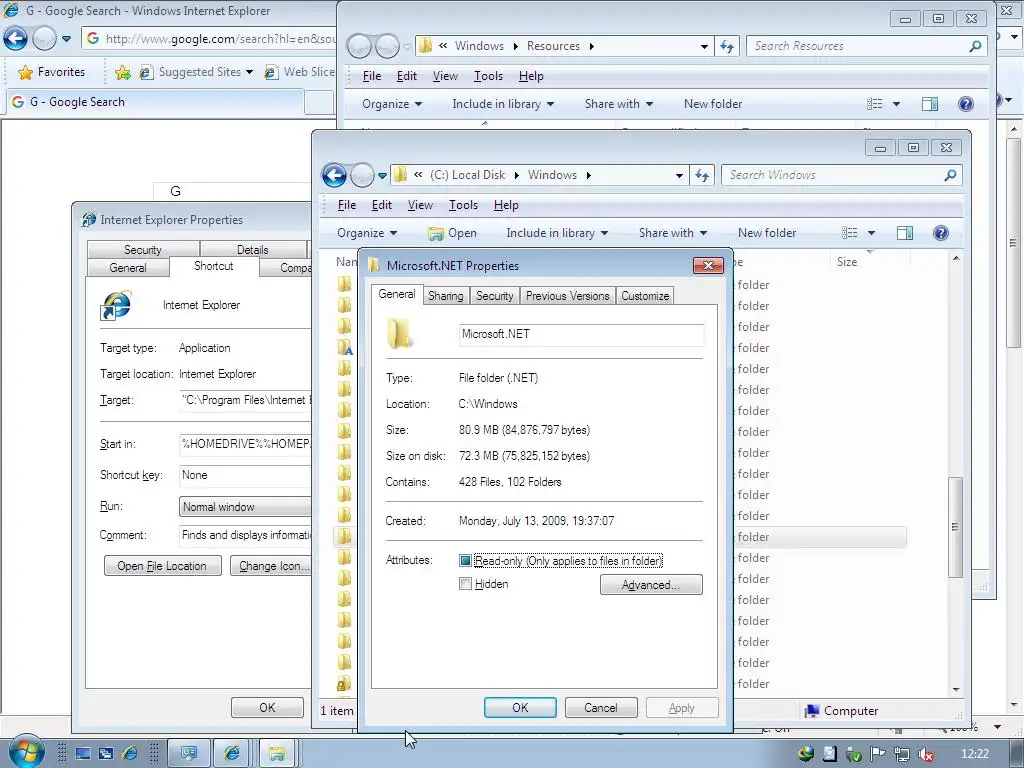Image resolution: width=1024 pixels, height=768 pixels.
Task: Open Tools menu in Windows folder window
Action: coord(463,205)
